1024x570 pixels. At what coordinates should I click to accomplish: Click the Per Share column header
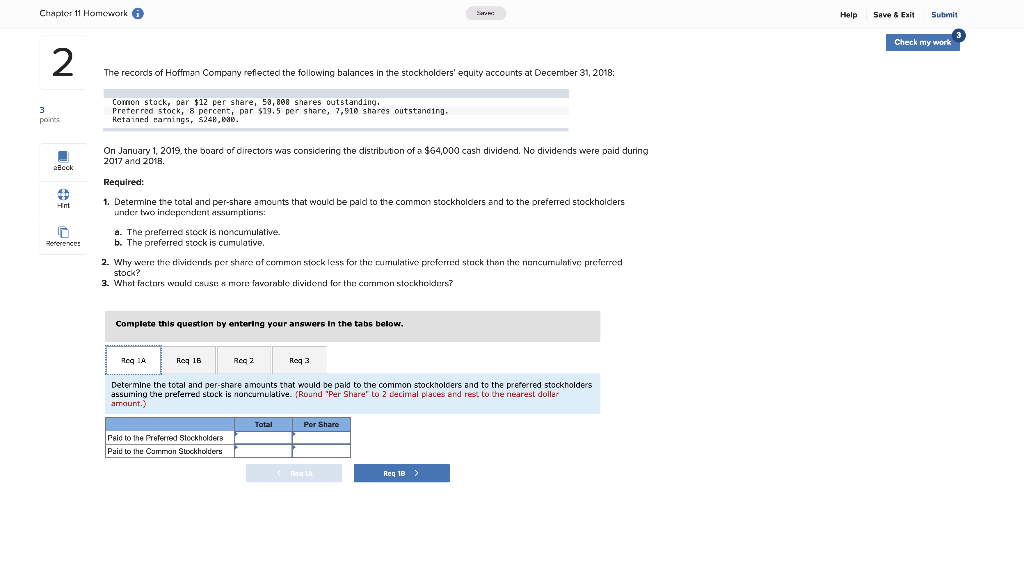point(321,424)
